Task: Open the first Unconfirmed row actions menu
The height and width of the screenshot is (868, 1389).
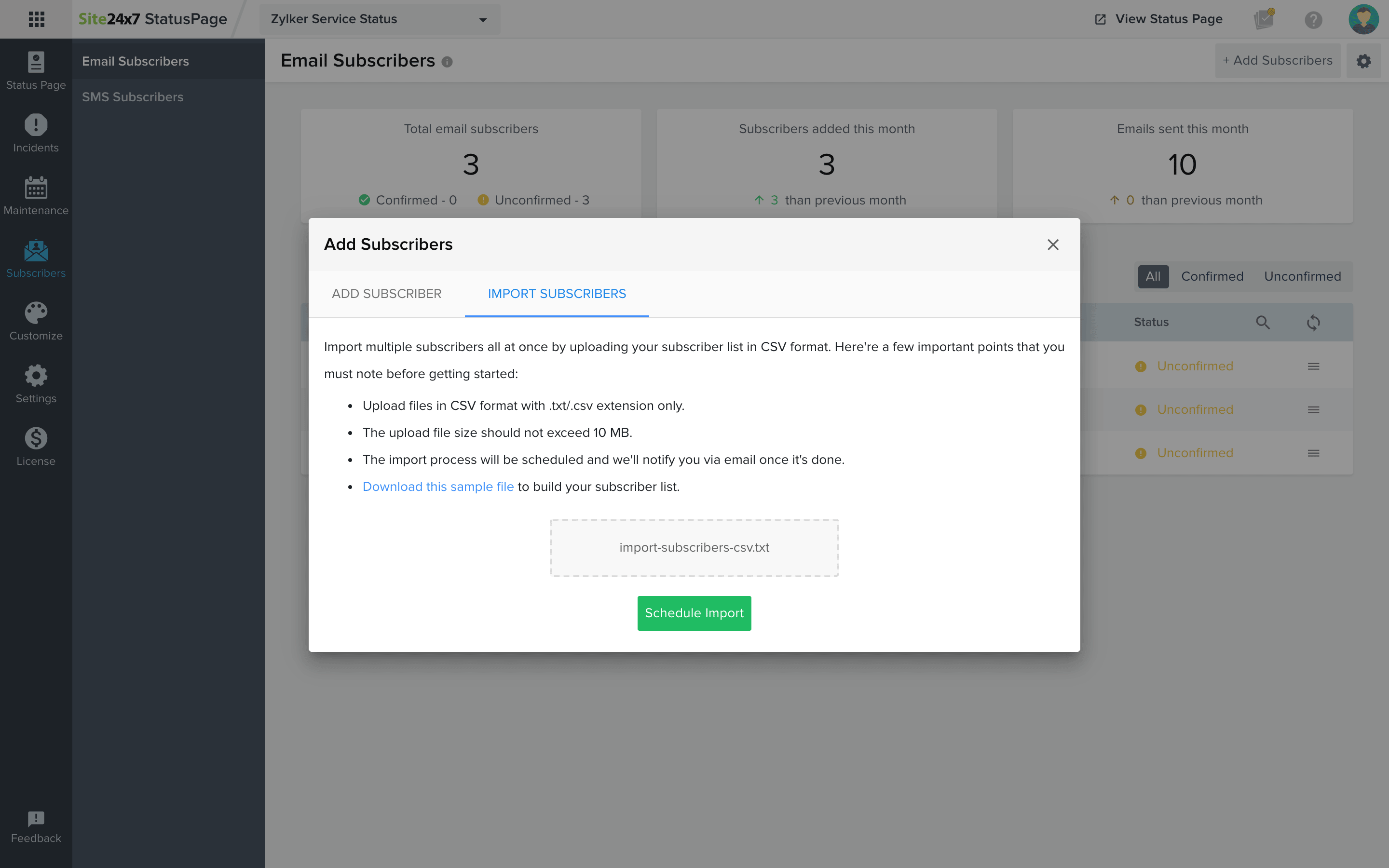Action: coord(1314,366)
